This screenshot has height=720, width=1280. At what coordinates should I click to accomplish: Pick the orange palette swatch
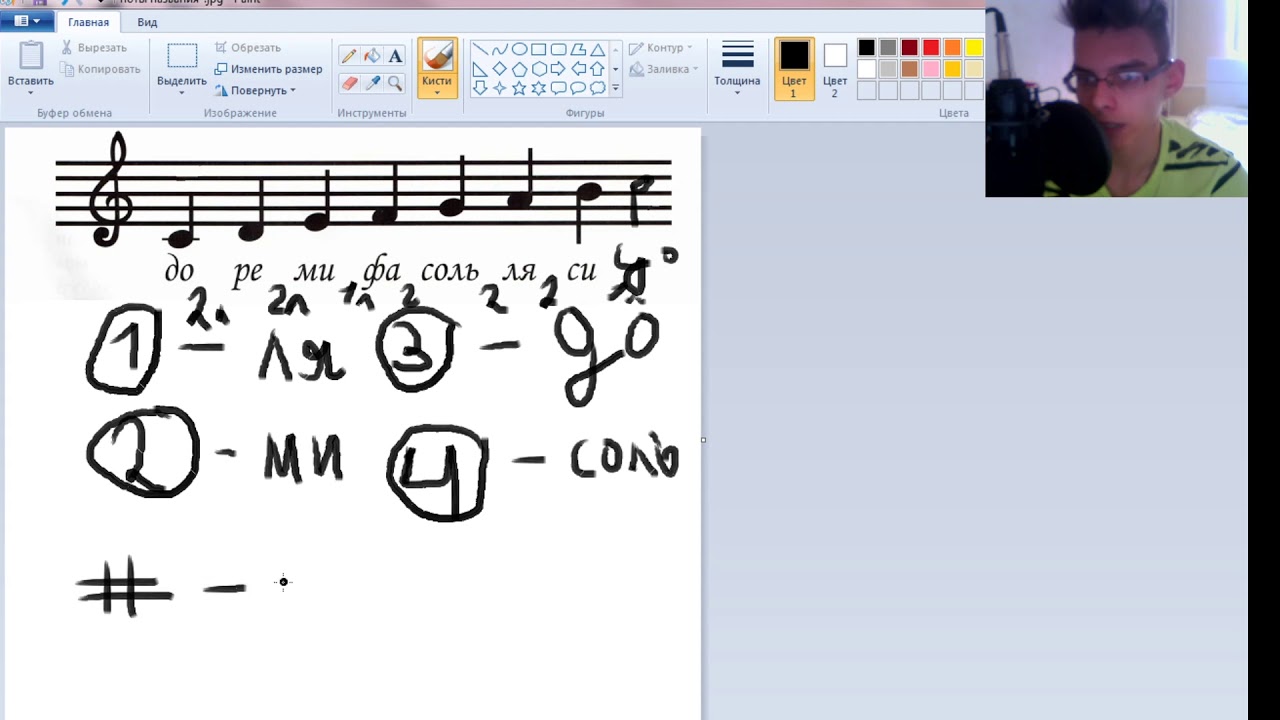(952, 48)
